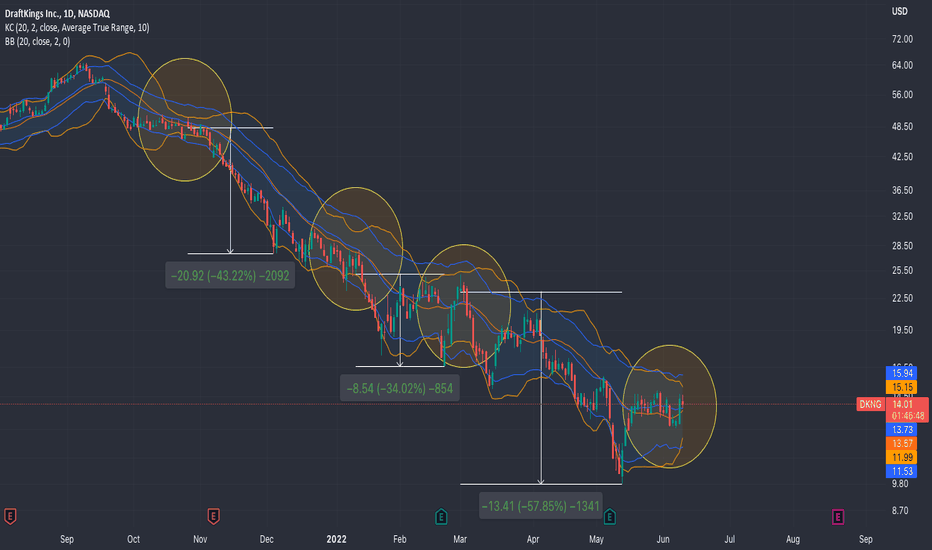This screenshot has height=550, width=932.
Task: Click the 32.50 price axis label
Action: click(902, 216)
